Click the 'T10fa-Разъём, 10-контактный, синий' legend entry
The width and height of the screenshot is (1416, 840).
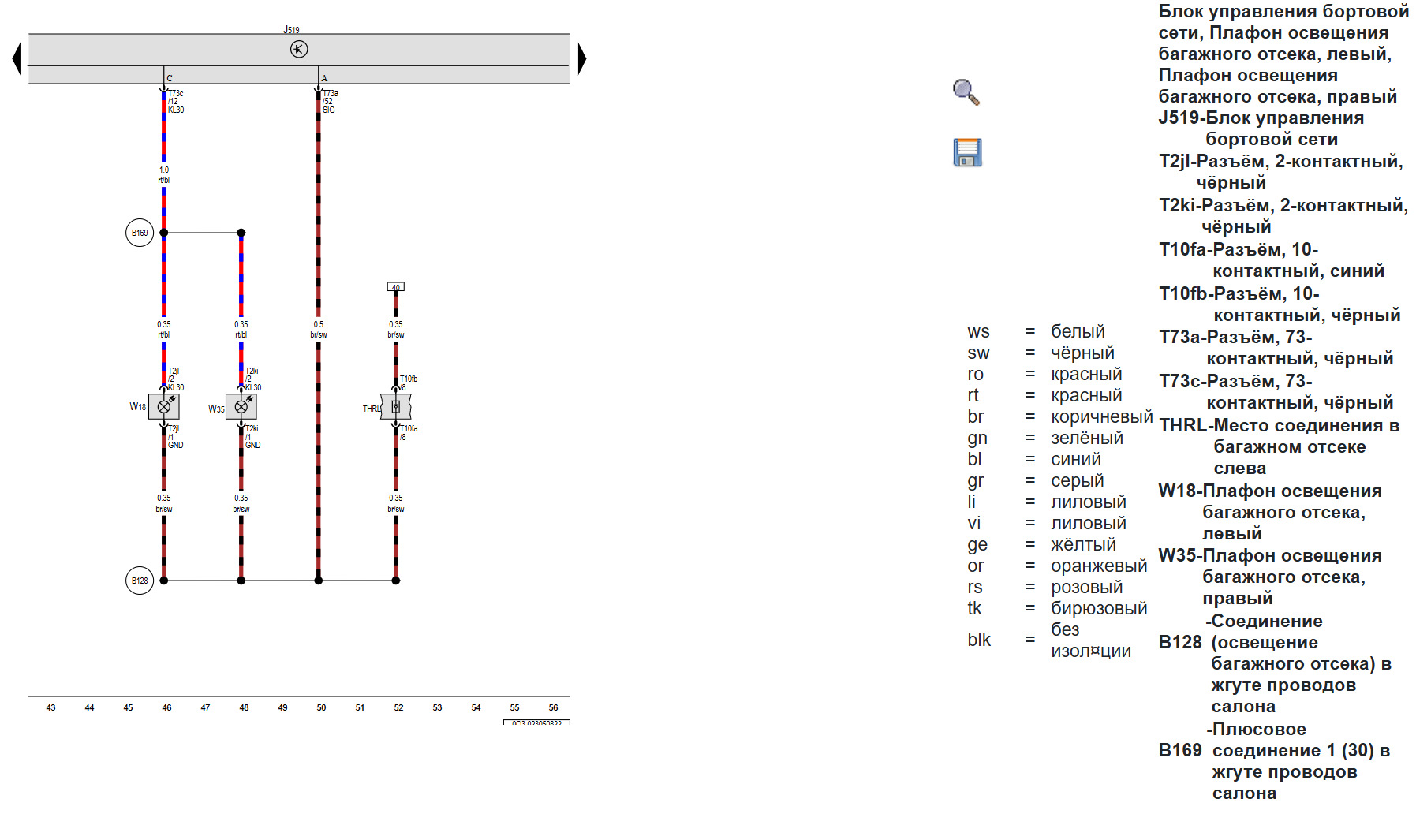click(1272, 260)
